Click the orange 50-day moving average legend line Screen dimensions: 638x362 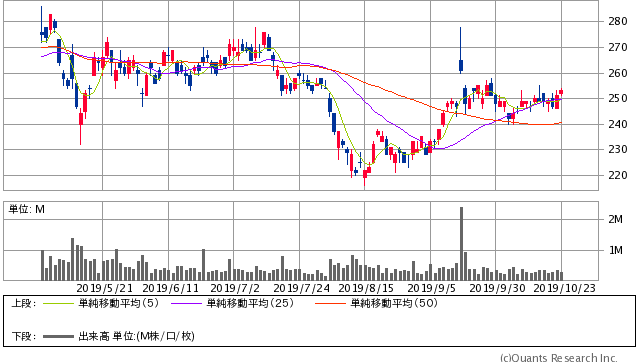330,303
